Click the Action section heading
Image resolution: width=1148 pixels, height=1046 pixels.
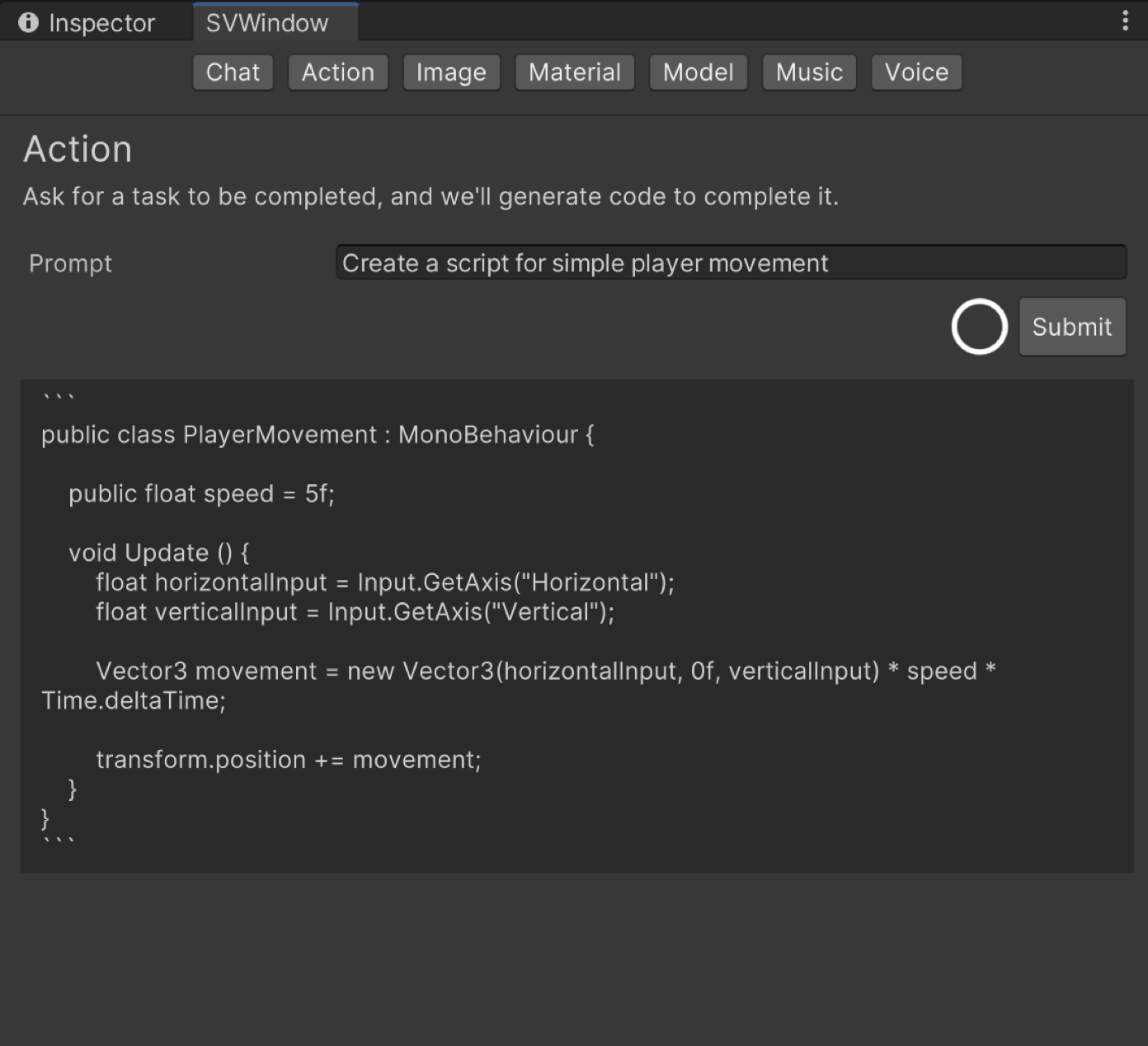coord(78,149)
